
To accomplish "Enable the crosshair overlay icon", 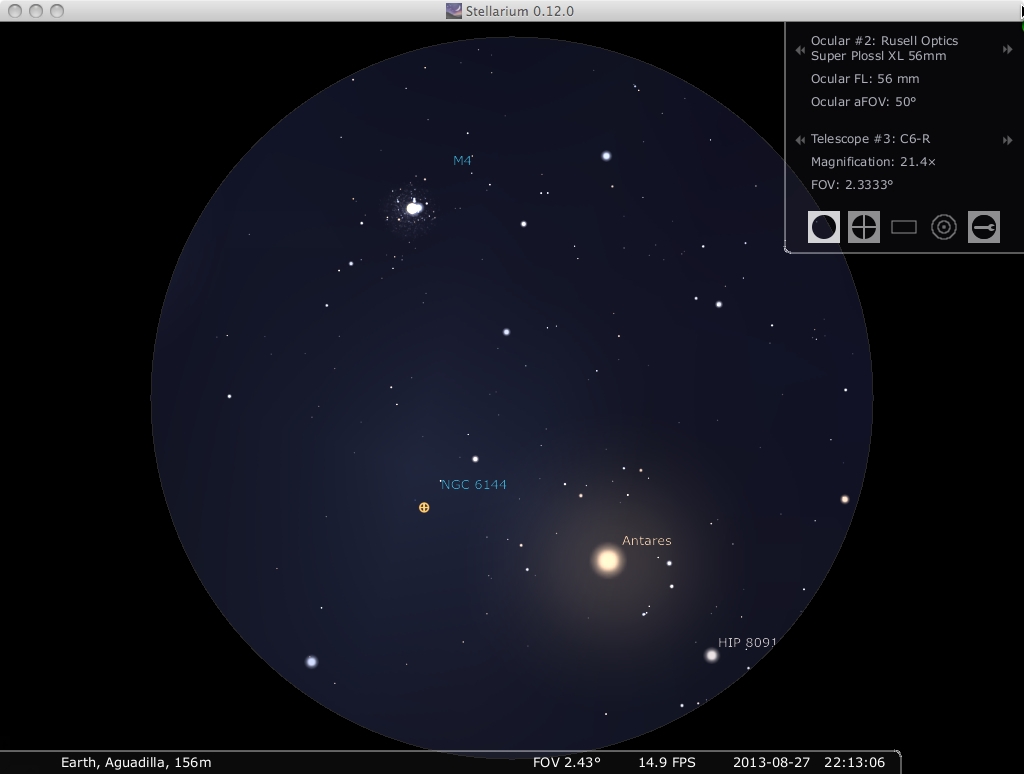I will [864, 228].
